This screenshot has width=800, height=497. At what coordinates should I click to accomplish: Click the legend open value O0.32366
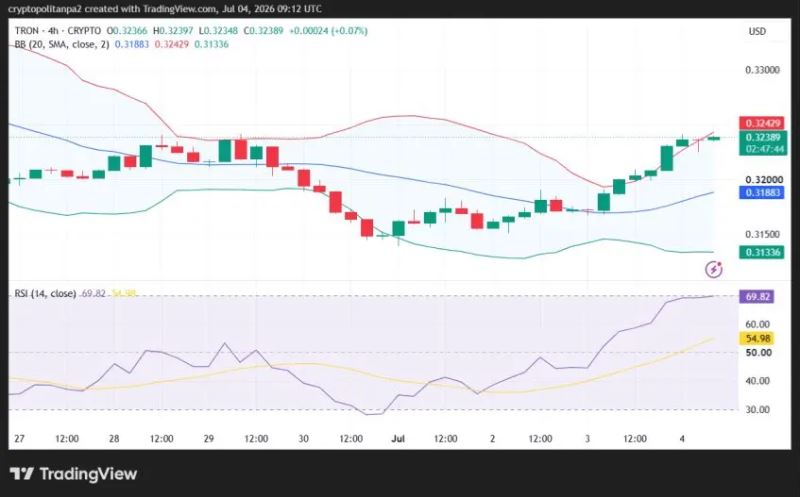[x=127, y=31]
